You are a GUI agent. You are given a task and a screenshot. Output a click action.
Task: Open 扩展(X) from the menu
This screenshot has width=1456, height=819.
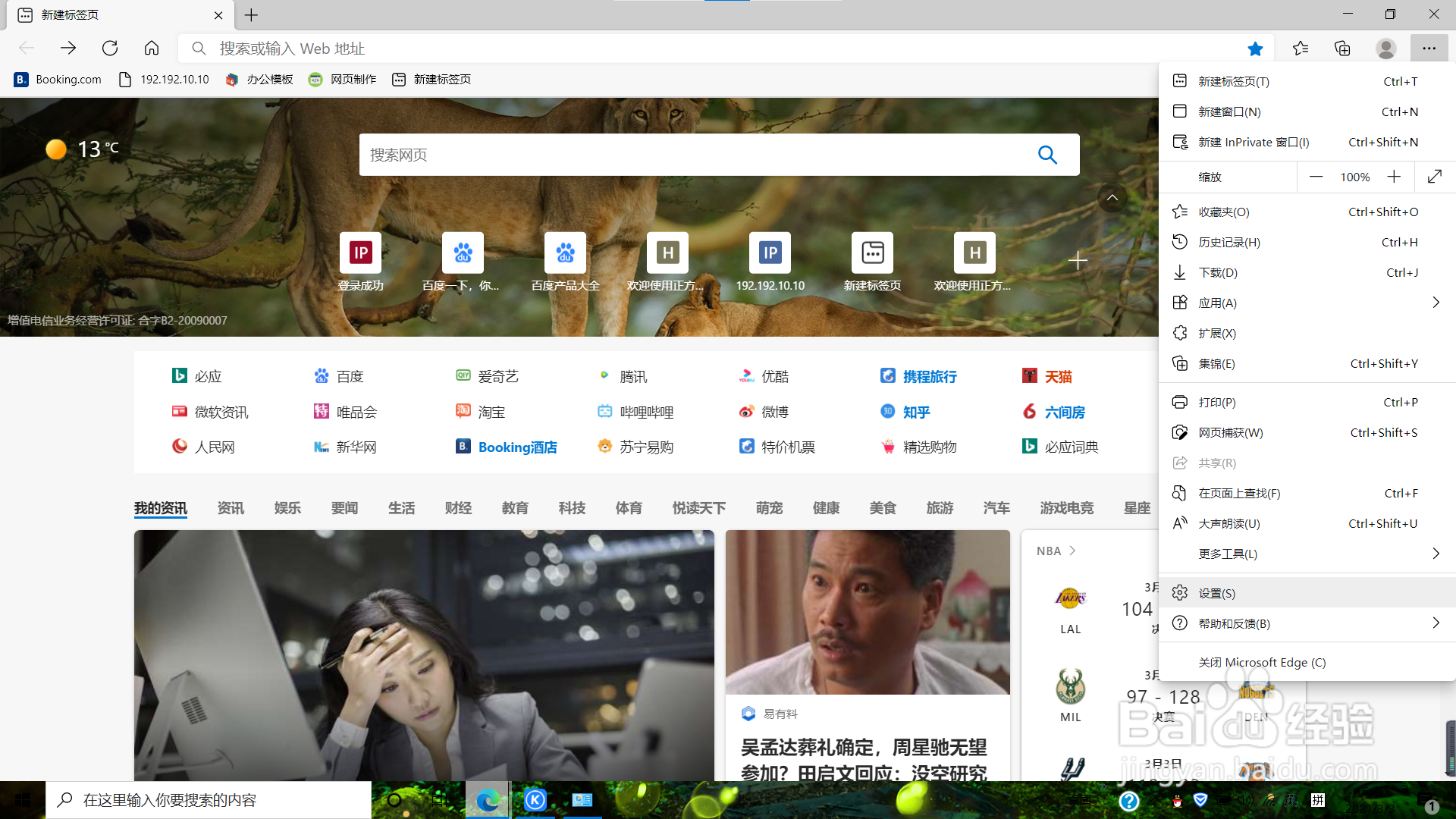coord(1307,333)
